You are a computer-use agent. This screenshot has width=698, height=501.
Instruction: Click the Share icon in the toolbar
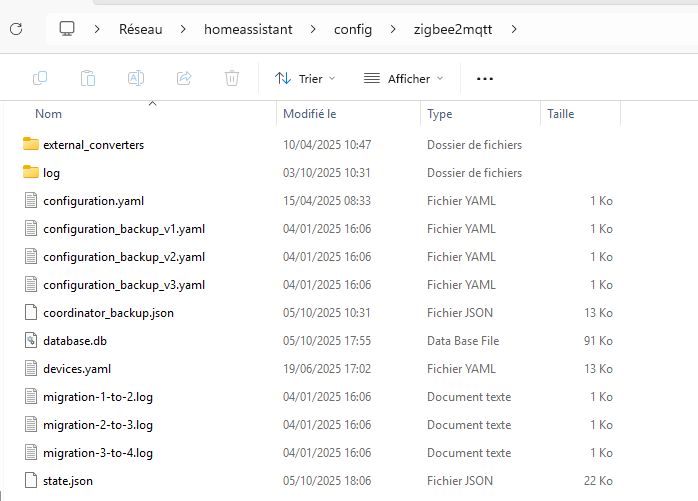point(184,78)
